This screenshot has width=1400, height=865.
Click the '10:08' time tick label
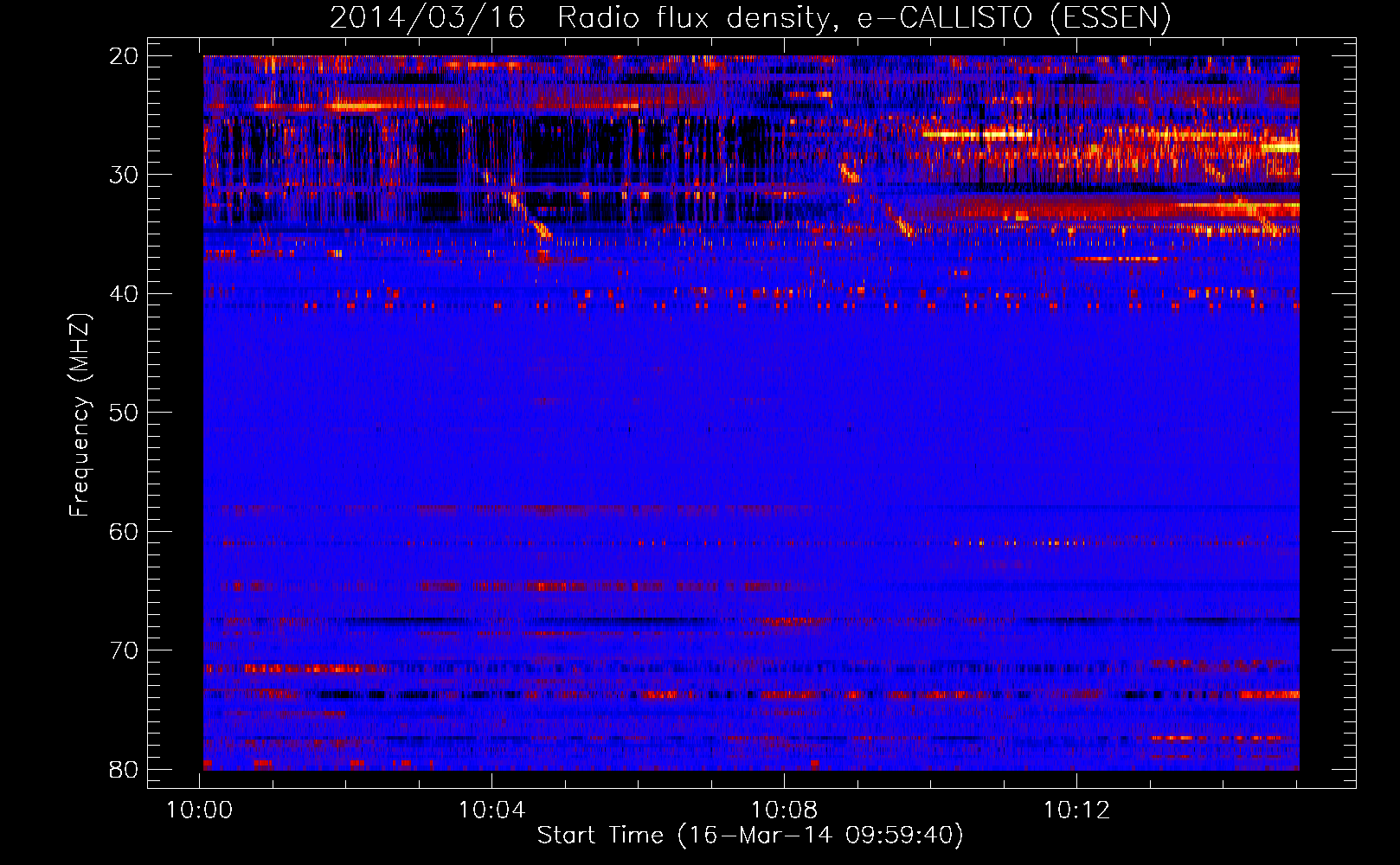click(784, 811)
